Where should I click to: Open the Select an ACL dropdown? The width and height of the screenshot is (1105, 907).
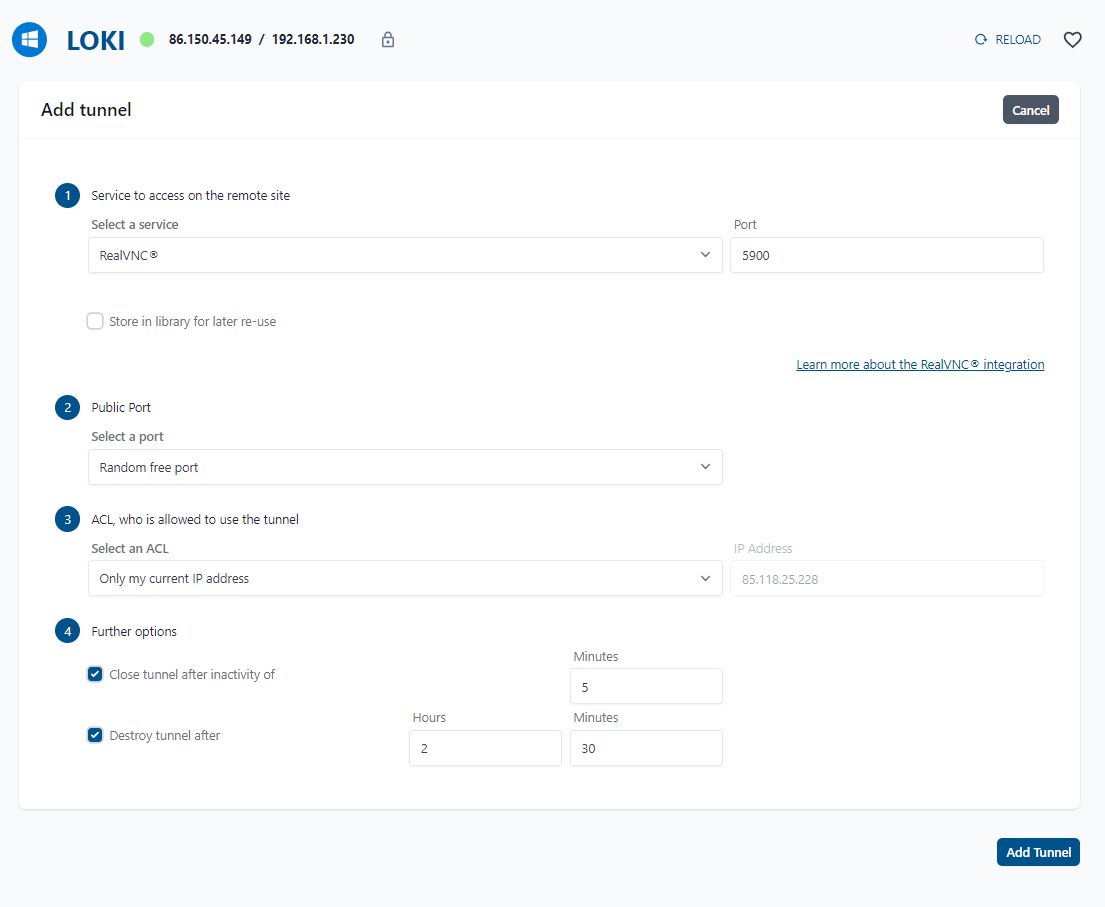tap(405, 579)
